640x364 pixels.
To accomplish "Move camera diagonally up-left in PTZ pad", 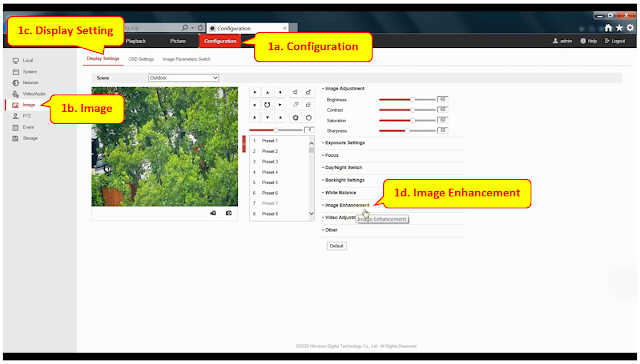I will (255, 93).
